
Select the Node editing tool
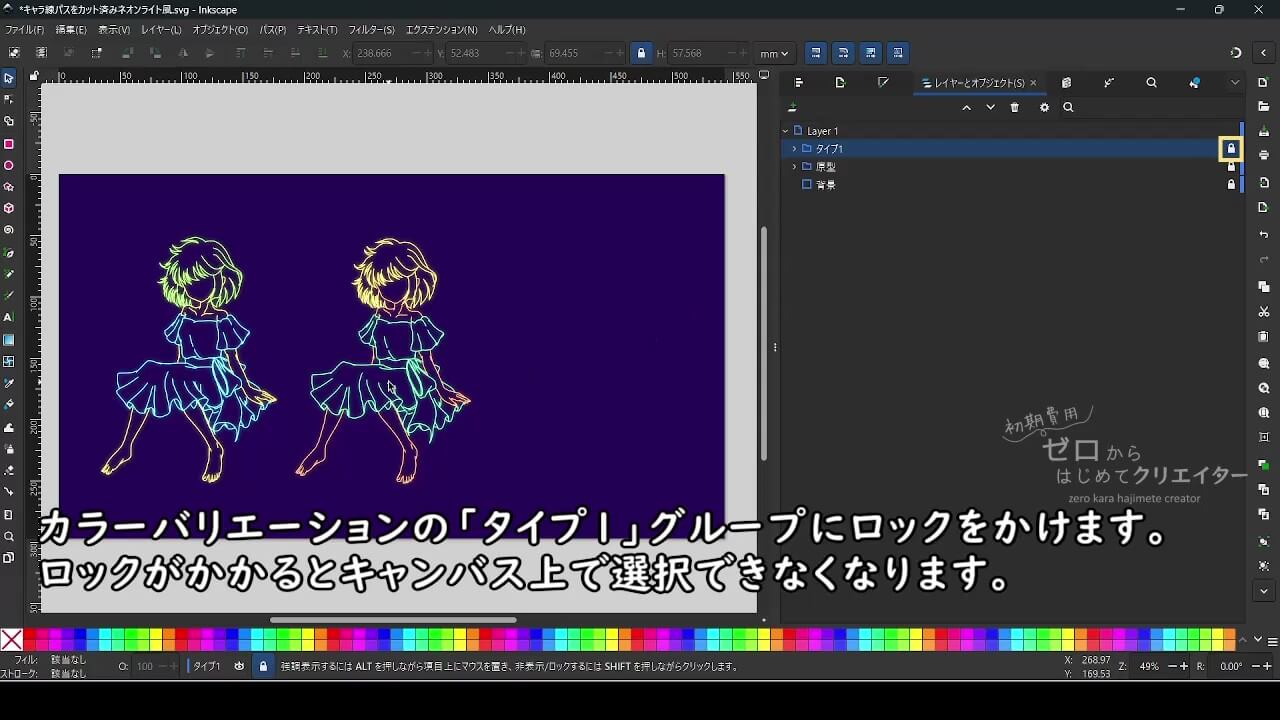pos(9,99)
